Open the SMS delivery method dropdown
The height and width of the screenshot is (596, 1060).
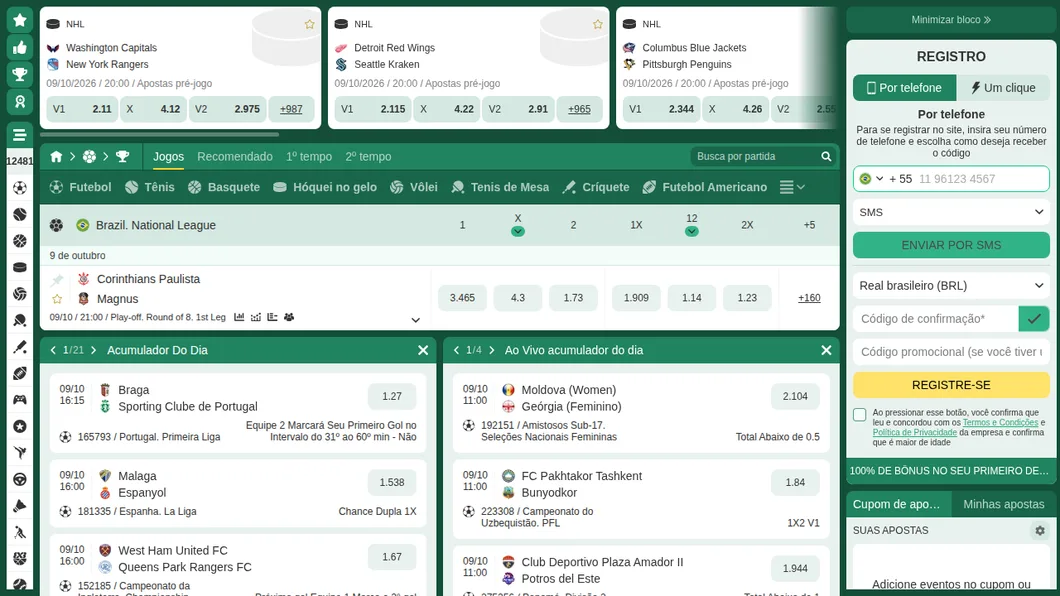951,212
